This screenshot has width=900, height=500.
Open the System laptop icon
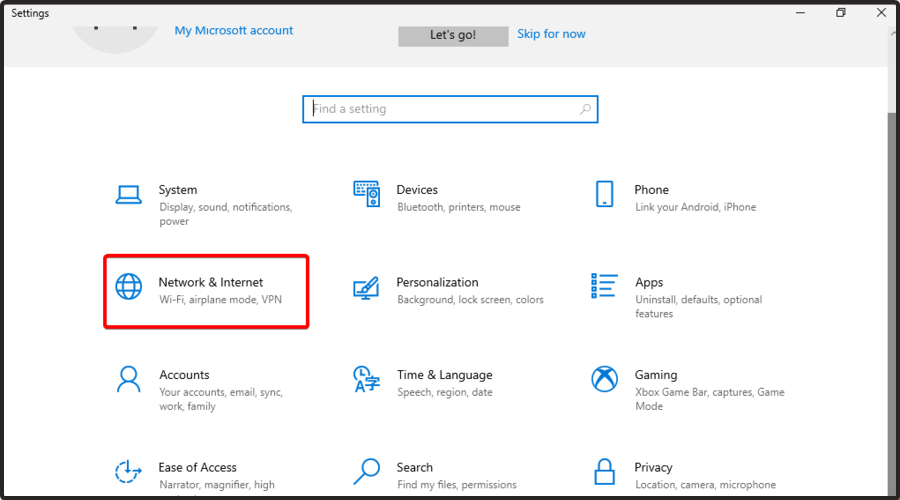click(129, 195)
